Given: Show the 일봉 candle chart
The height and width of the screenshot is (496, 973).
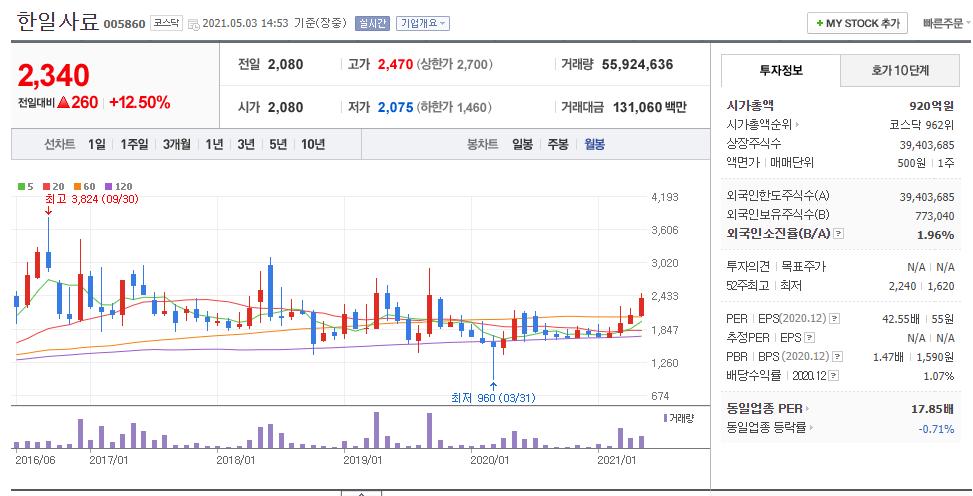Looking at the screenshot, I should coord(522,144).
